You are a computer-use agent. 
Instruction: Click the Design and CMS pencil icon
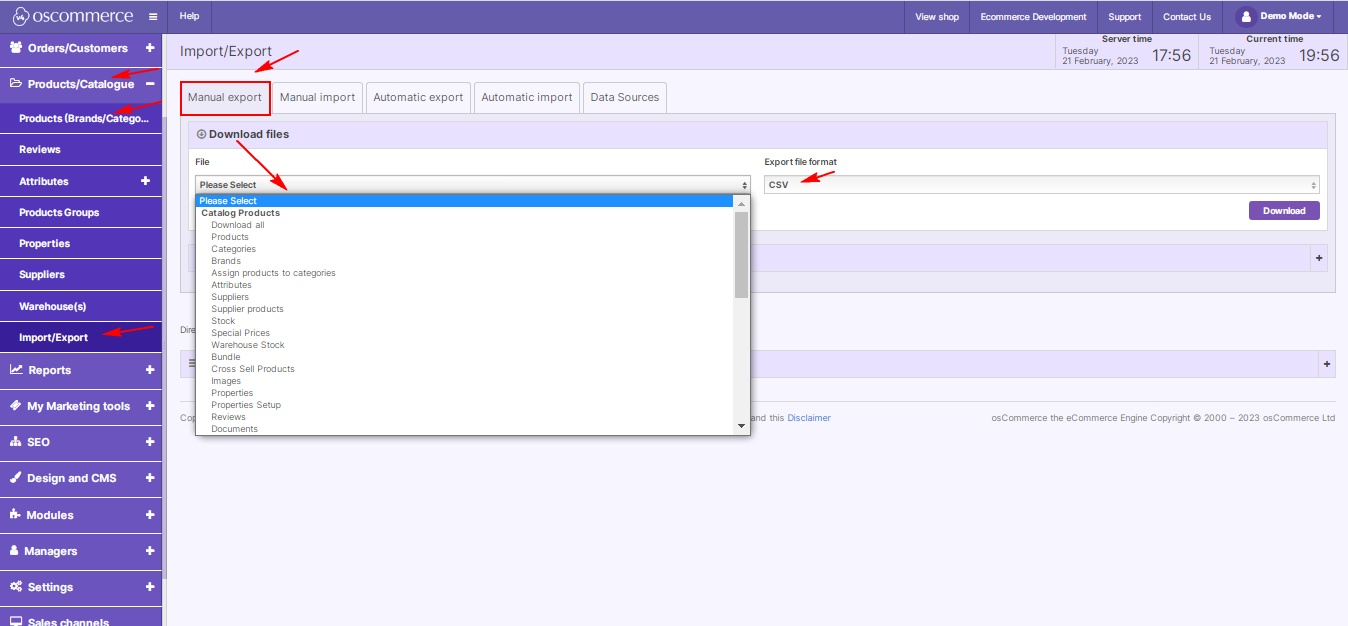point(17,478)
